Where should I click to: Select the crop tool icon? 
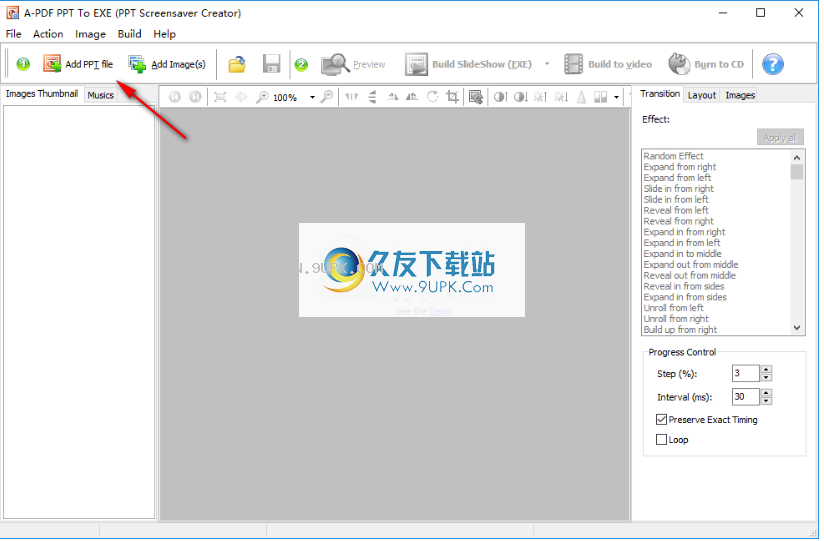(452, 97)
